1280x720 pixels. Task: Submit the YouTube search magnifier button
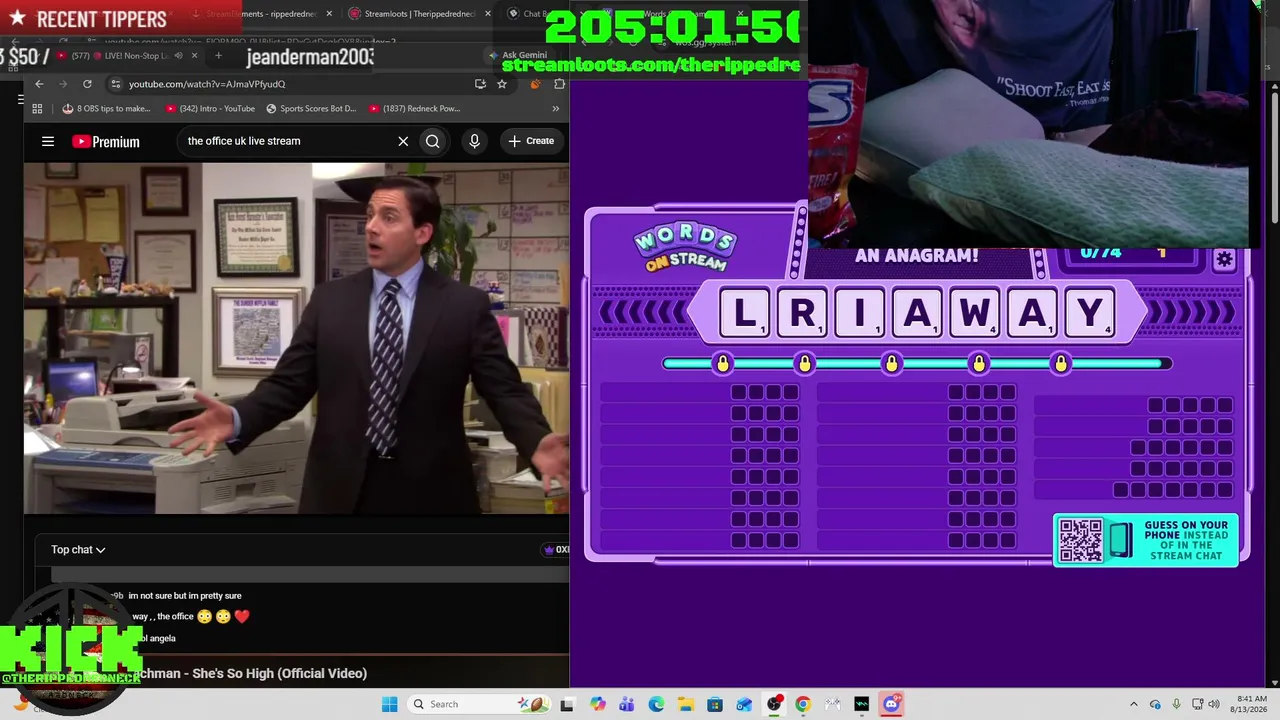click(x=433, y=141)
